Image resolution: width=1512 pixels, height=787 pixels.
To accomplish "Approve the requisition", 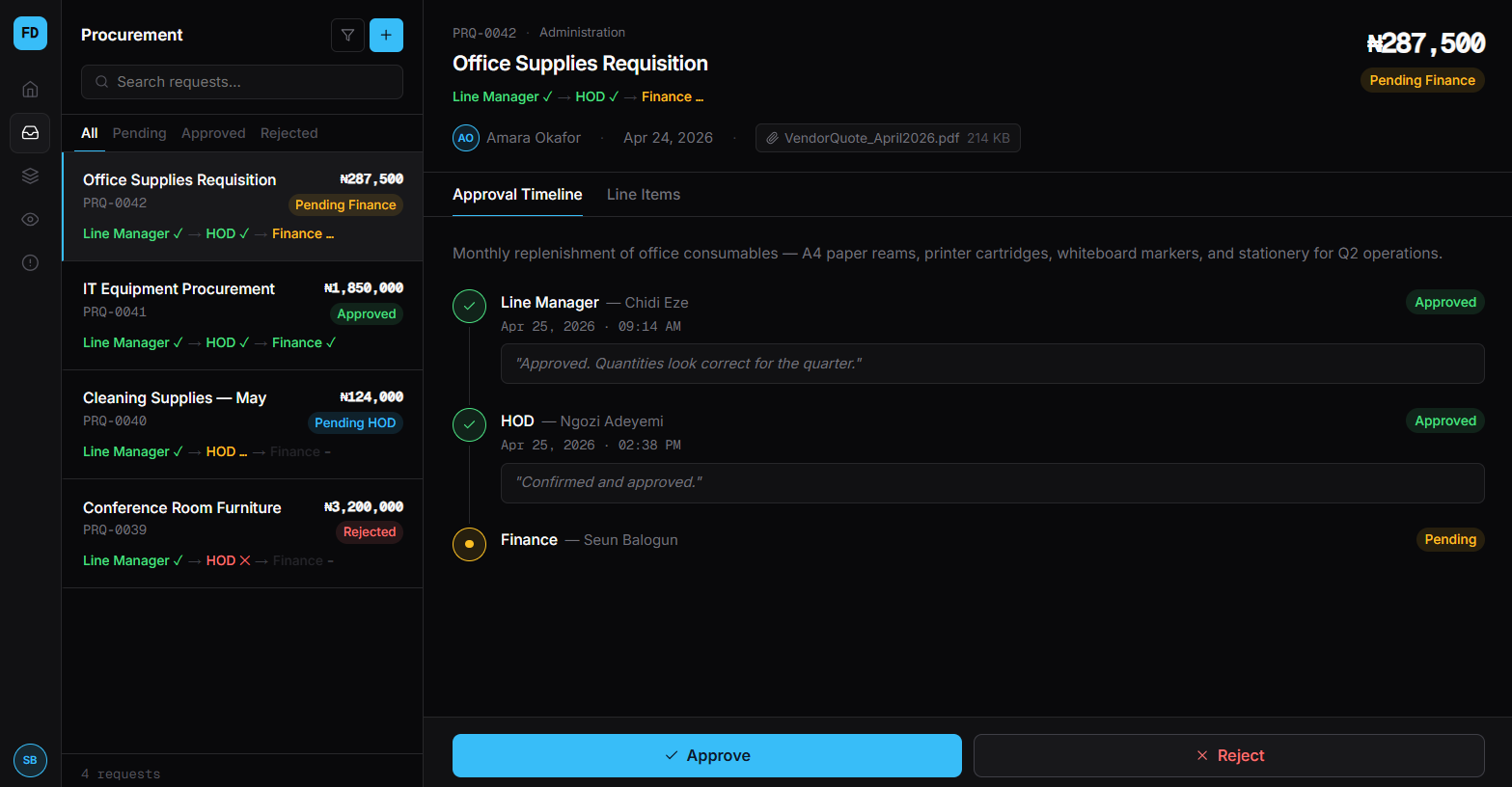I will (x=707, y=755).
